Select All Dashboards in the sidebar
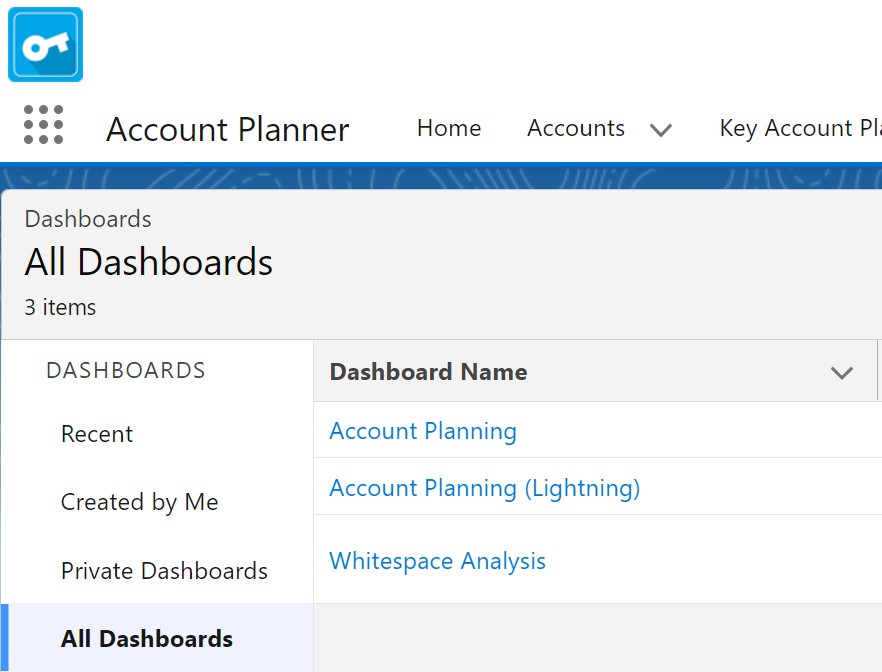Screen dimensions: 882x672 click(147, 639)
